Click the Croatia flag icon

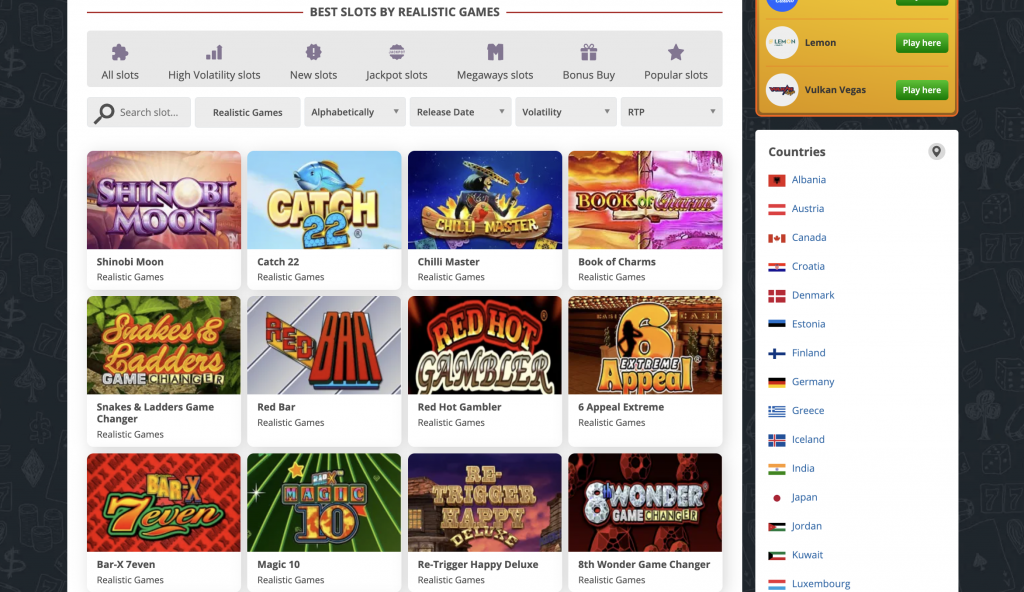[776, 267]
